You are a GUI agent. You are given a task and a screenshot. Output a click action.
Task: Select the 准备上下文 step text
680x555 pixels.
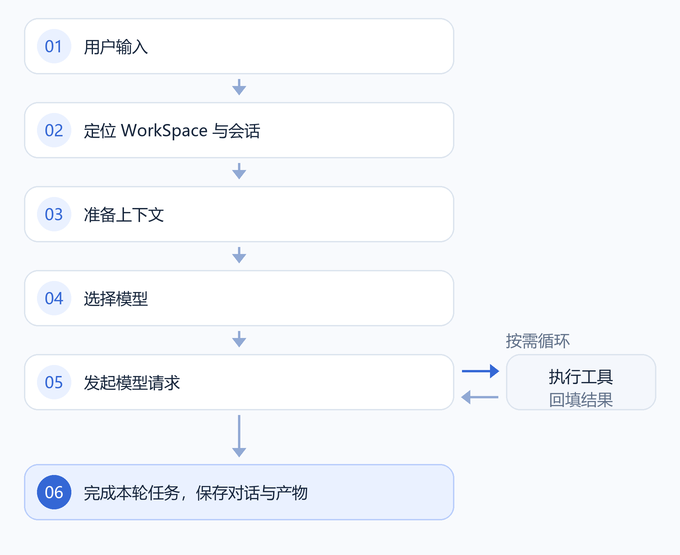tap(124, 215)
